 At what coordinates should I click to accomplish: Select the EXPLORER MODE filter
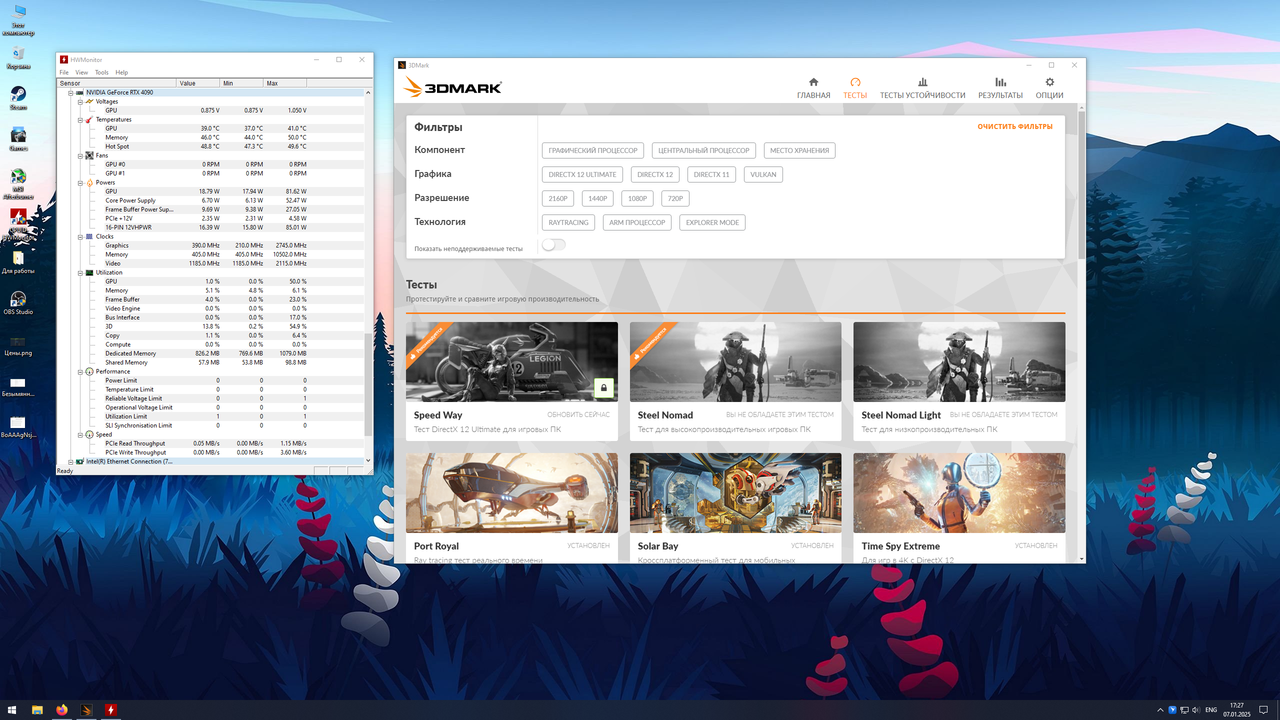pos(712,222)
